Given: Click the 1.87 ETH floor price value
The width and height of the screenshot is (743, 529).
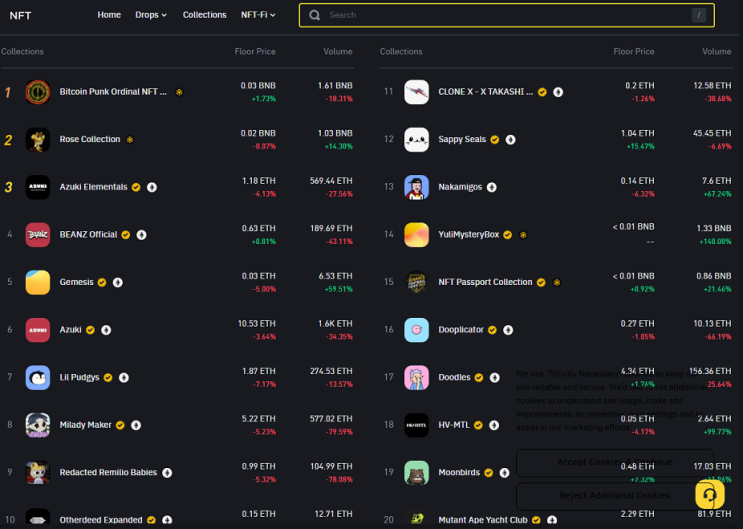Looking at the screenshot, I should pos(259,371).
